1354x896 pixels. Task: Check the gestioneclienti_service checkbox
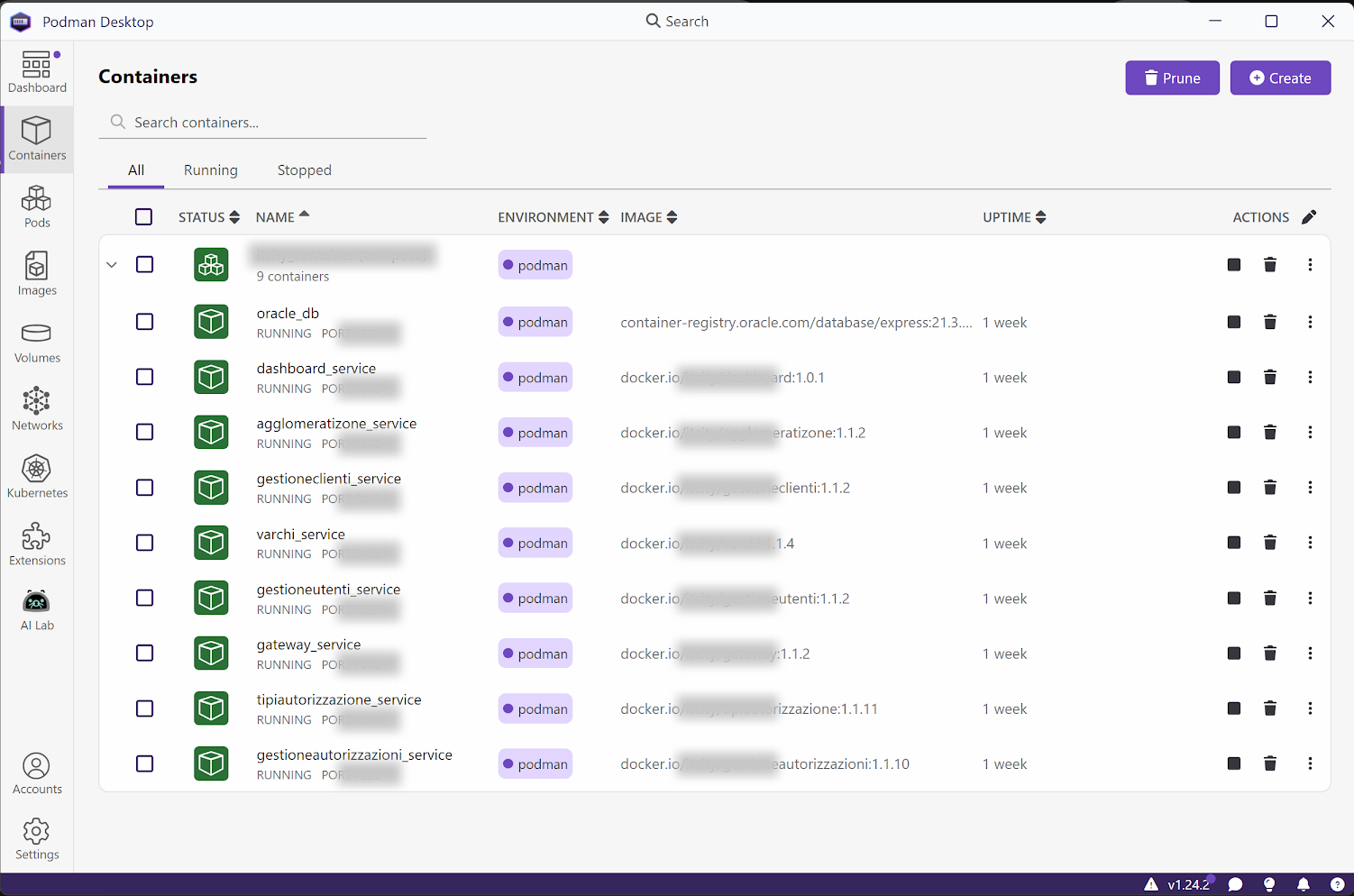(144, 488)
